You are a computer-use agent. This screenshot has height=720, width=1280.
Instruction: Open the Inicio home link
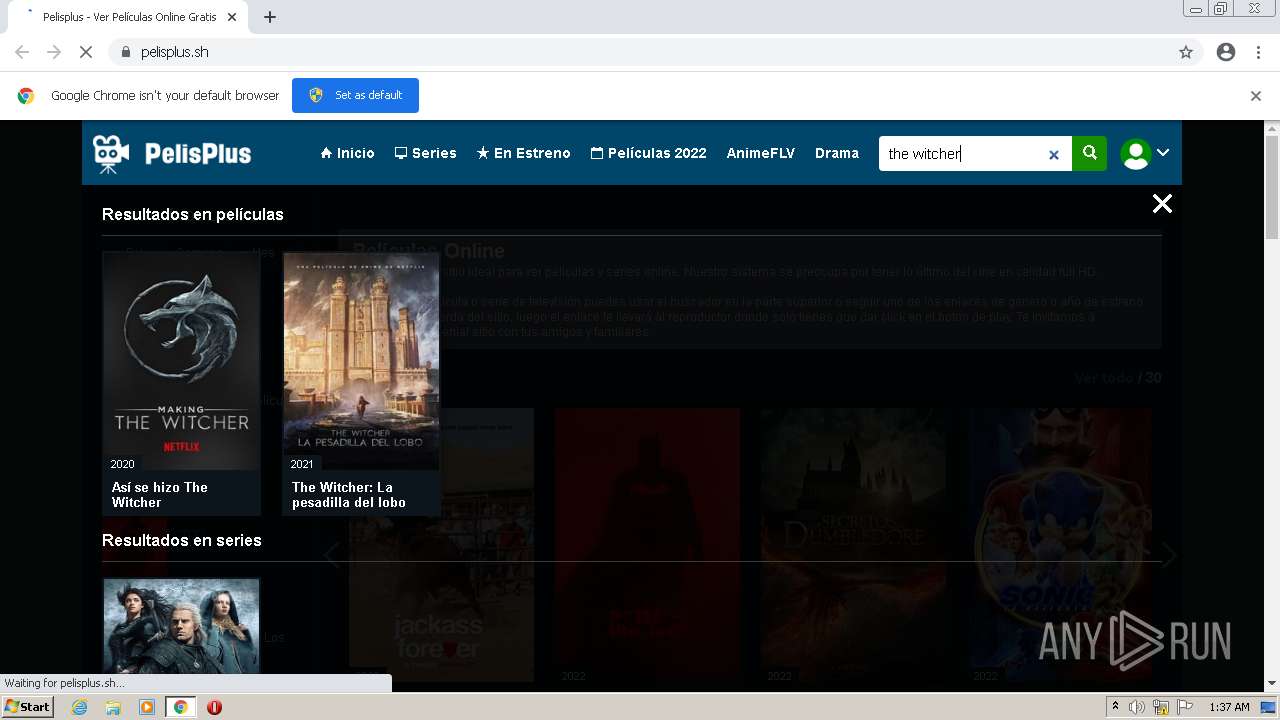click(347, 153)
